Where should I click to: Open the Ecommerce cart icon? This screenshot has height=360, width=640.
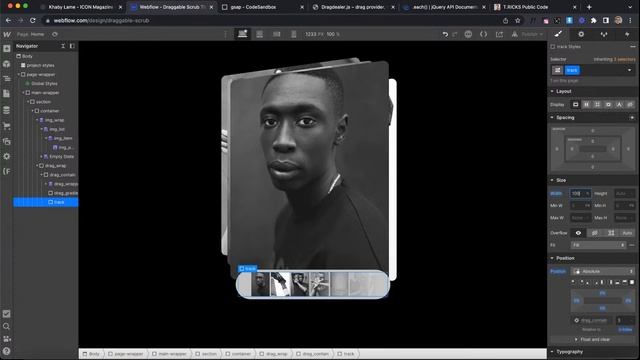7,126
